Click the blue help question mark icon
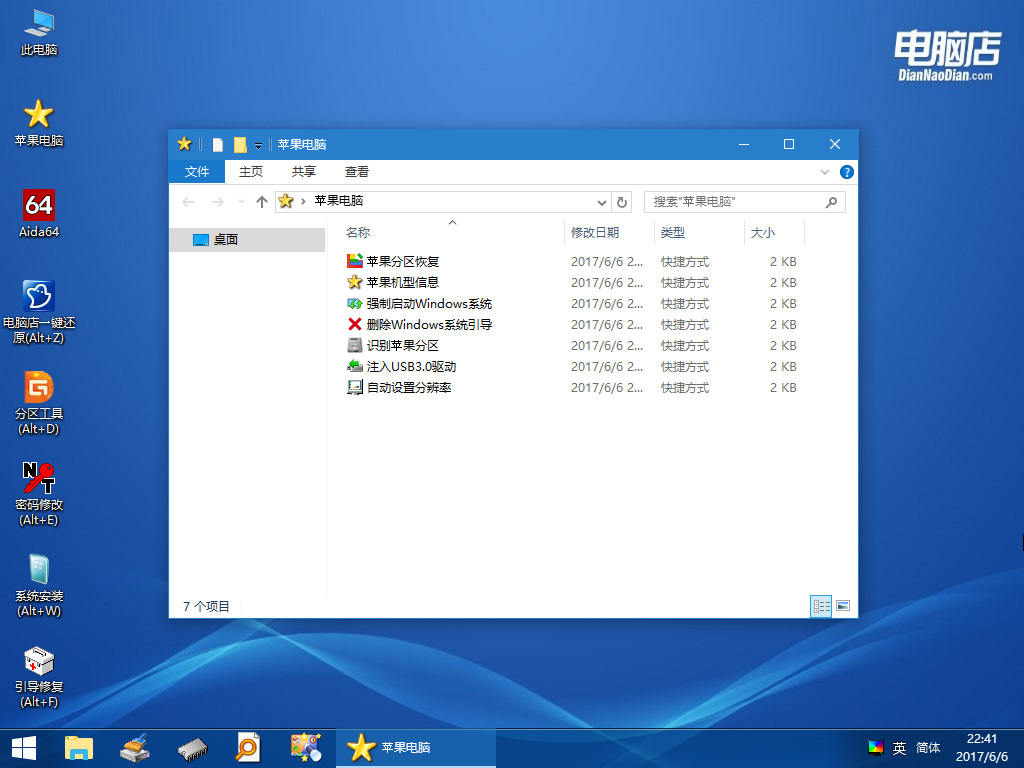 [846, 172]
